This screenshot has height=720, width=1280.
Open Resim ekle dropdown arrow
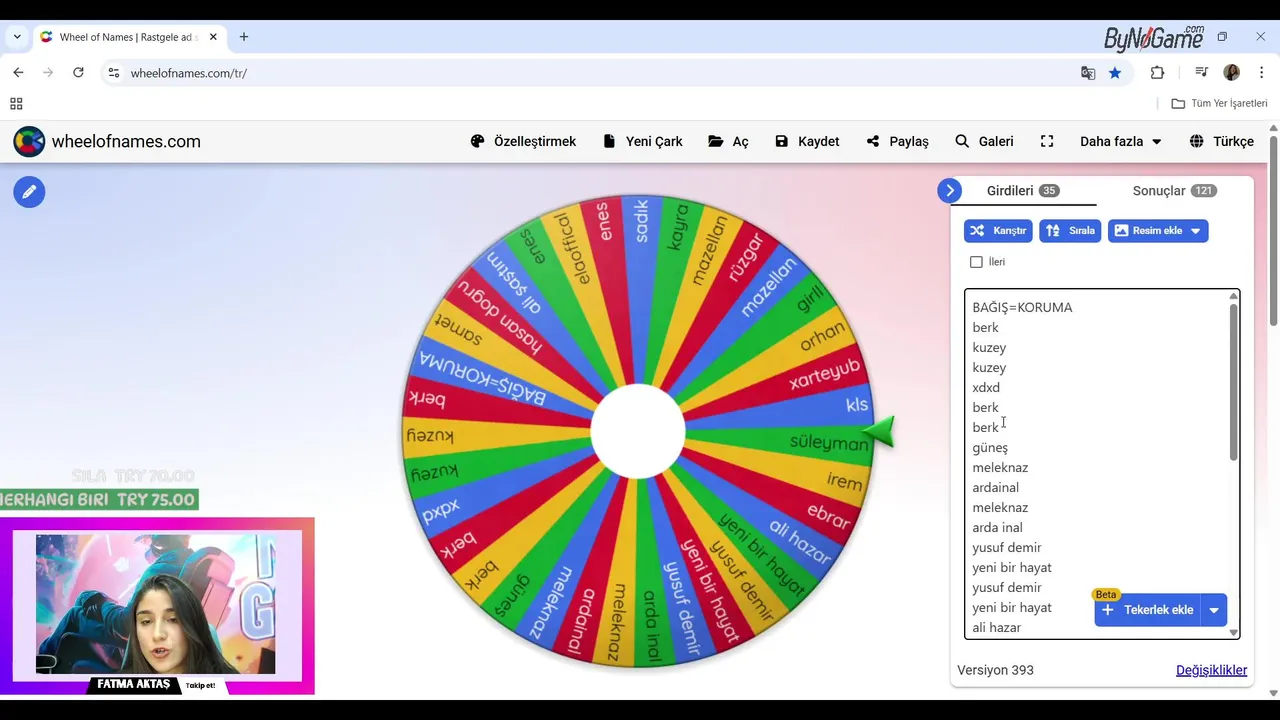point(1195,231)
